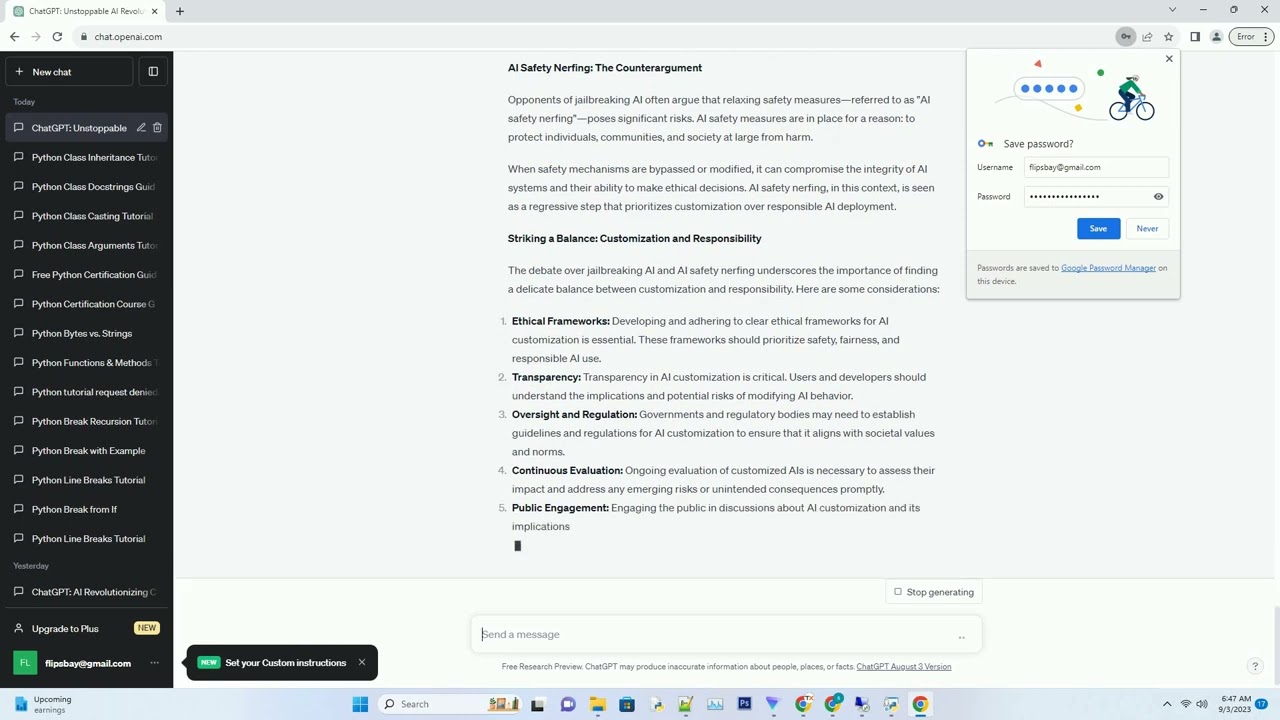
Task: Open Python Class Casting Tutorial chat
Action: click(92, 216)
